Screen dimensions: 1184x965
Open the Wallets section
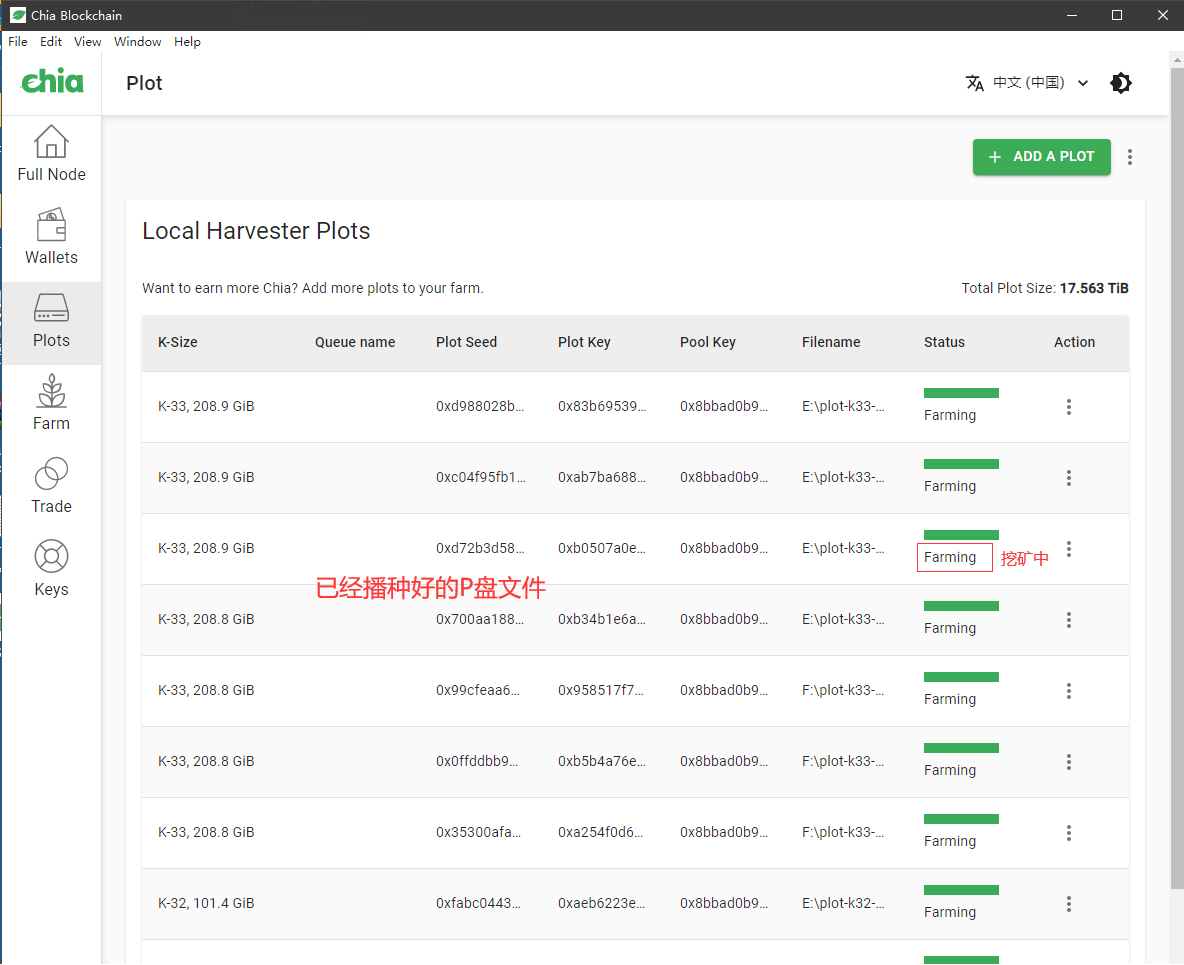[x=51, y=234]
